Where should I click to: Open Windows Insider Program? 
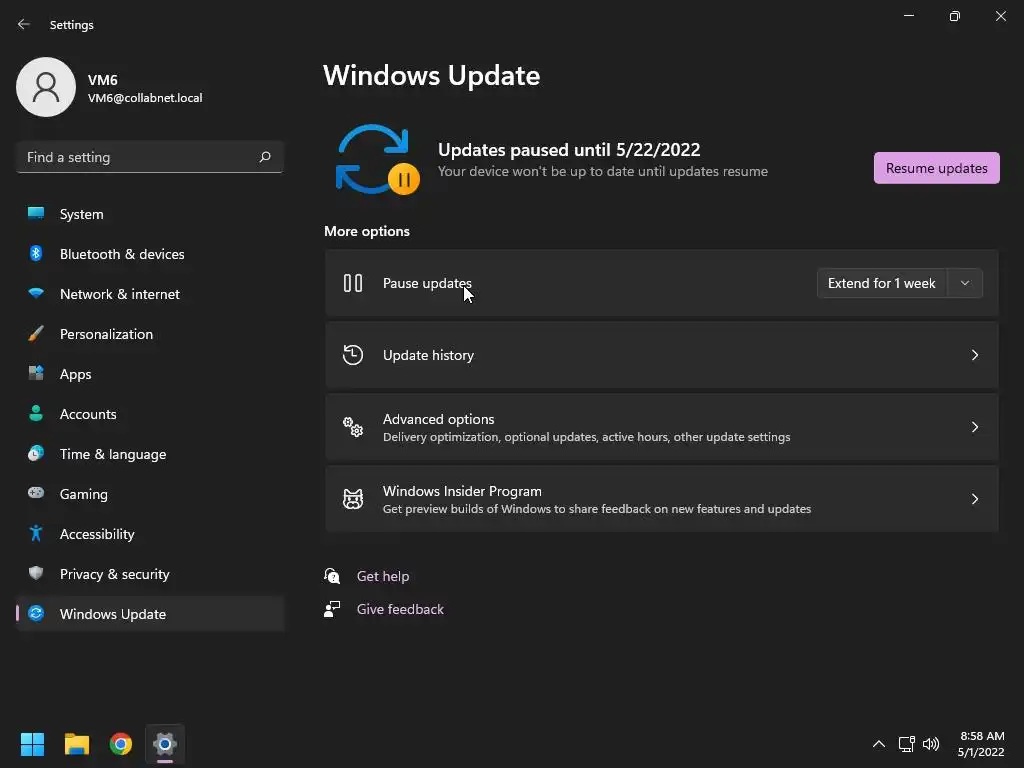point(662,499)
